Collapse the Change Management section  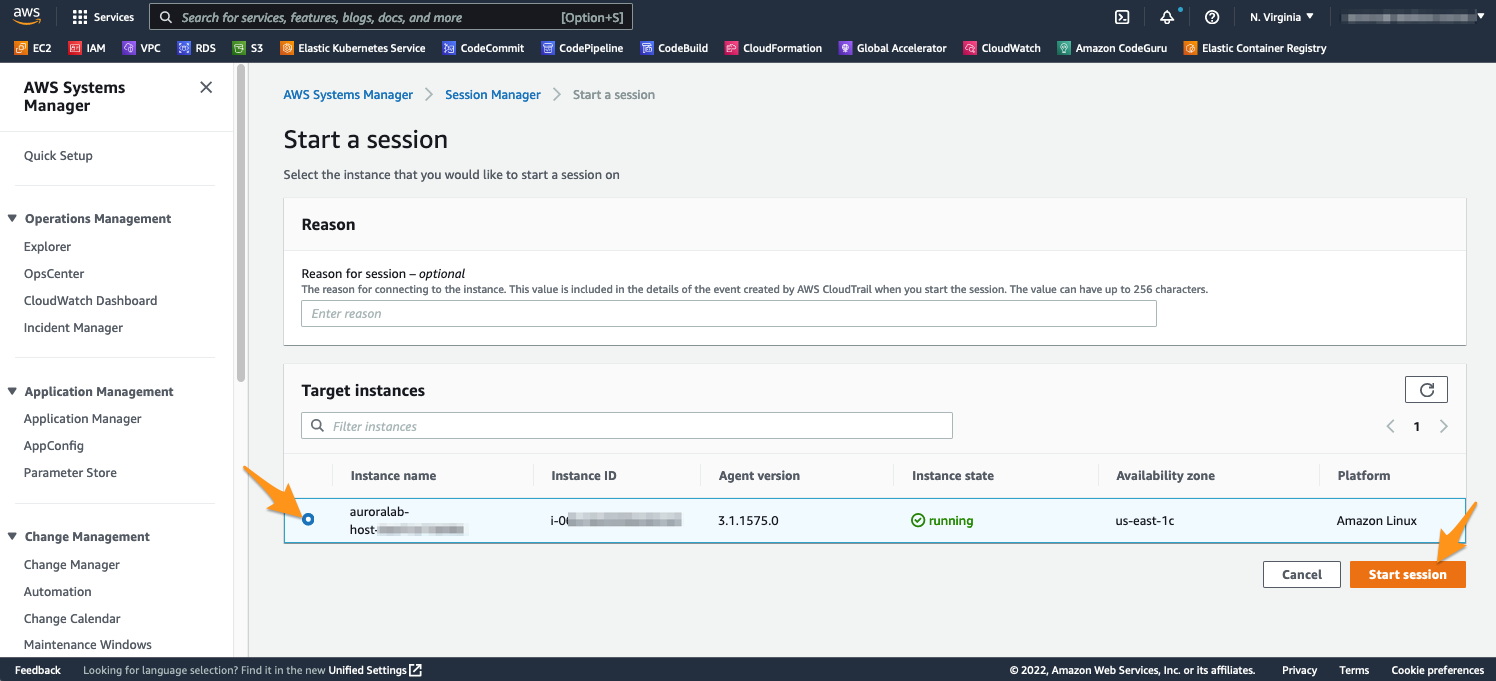(13, 536)
